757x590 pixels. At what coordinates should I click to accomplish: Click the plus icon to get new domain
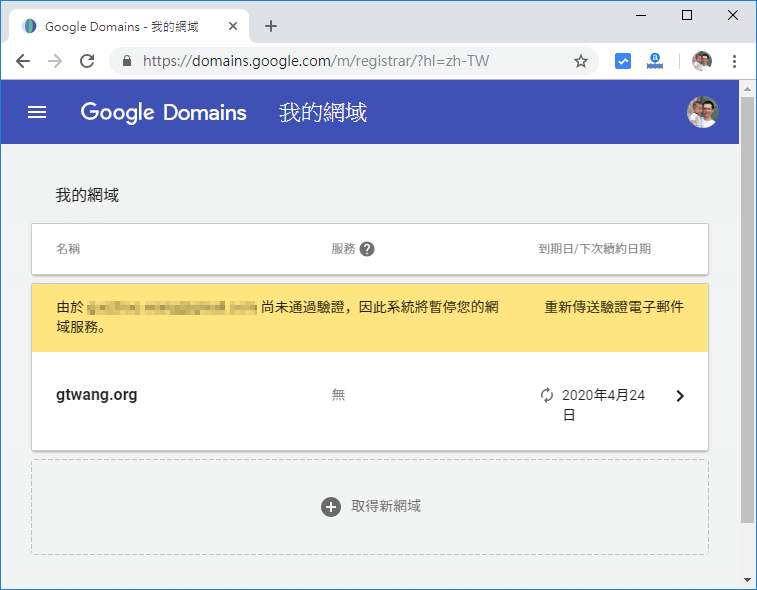click(x=331, y=507)
